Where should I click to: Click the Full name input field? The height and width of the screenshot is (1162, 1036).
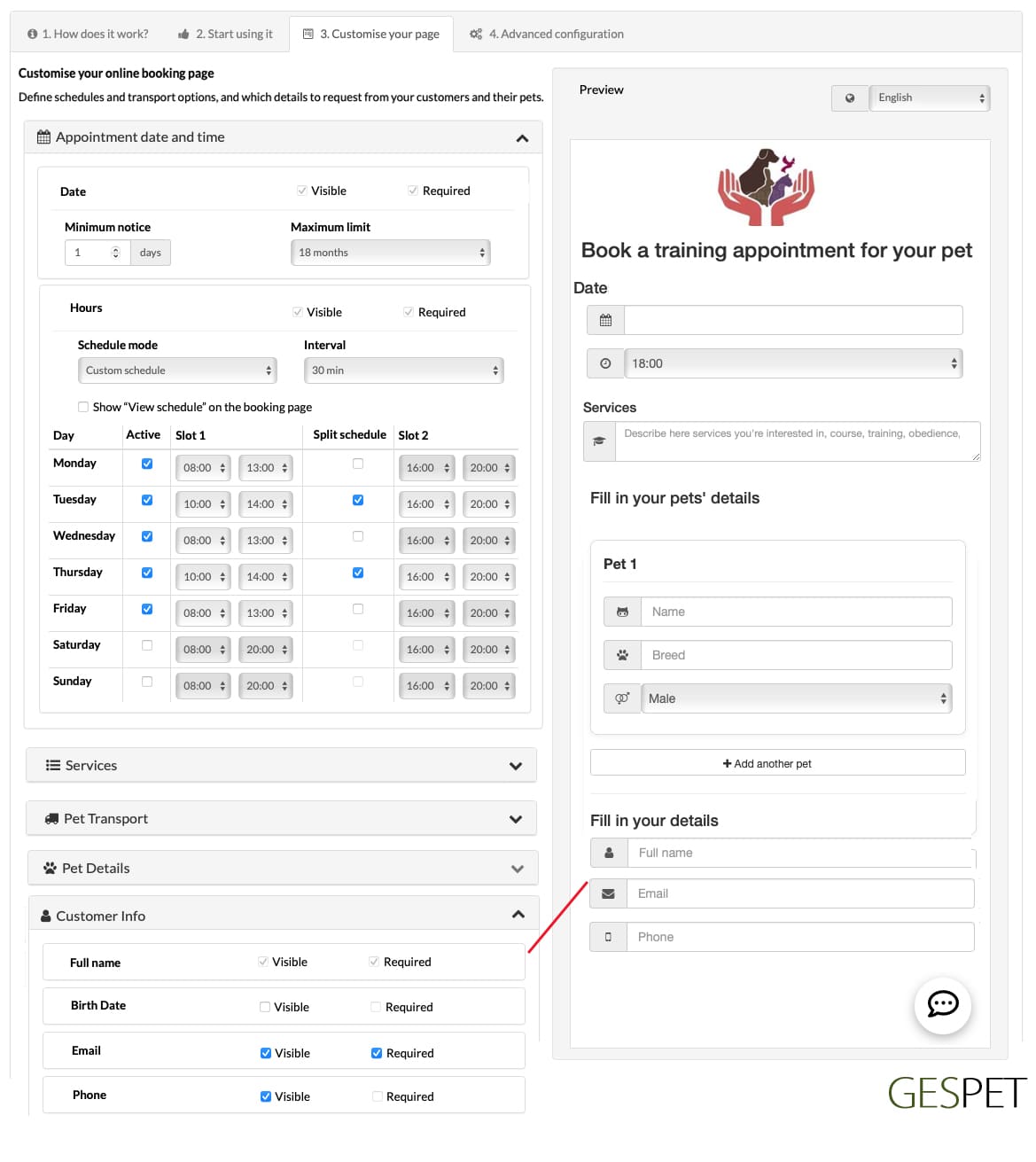(801, 853)
